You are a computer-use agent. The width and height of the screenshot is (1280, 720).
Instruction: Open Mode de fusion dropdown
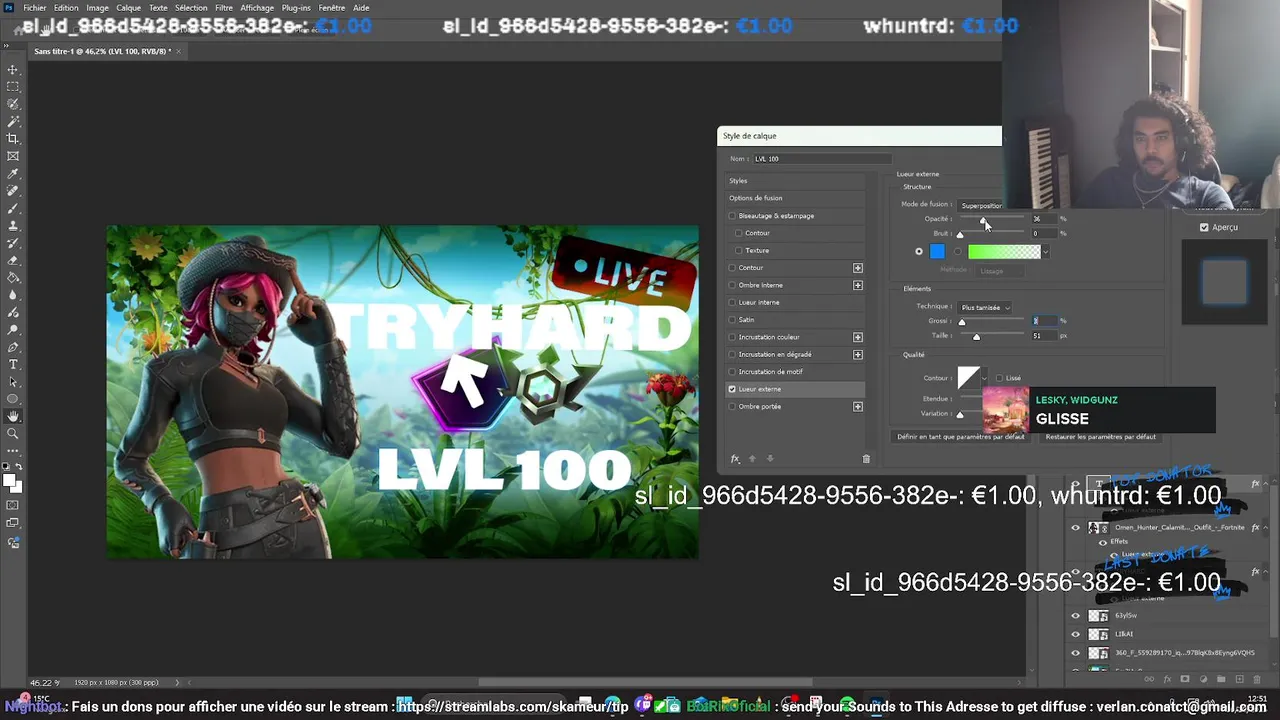[x=980, y=205]
